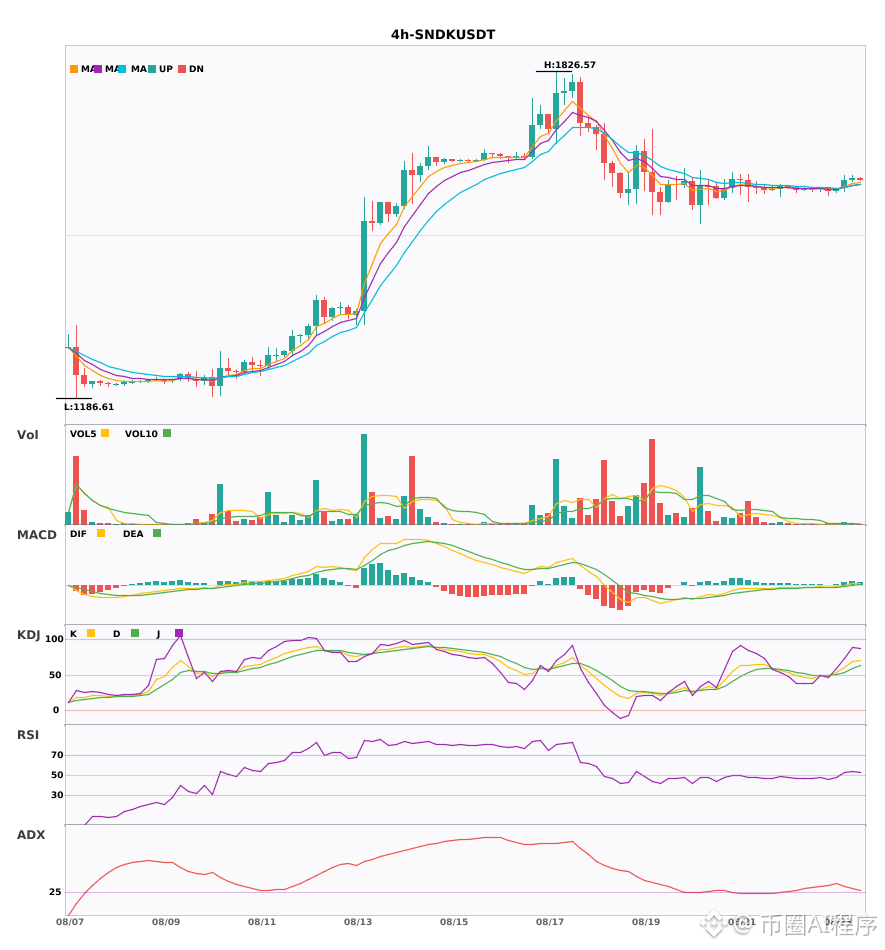Click the 08/15 date tick
The width and height of the screenshot is (885, 950).
pos(454,922)
